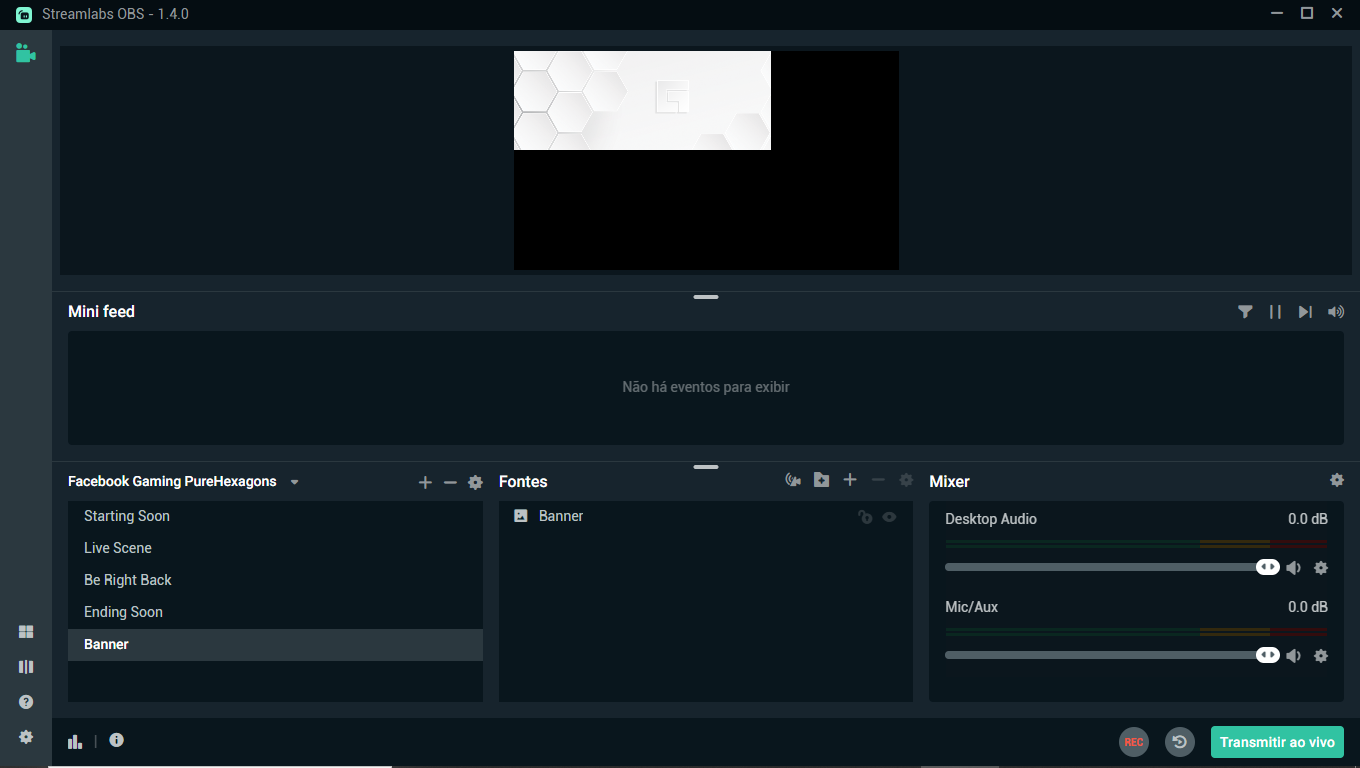View performance statistics via the bar chart icon

coord(75,741)
